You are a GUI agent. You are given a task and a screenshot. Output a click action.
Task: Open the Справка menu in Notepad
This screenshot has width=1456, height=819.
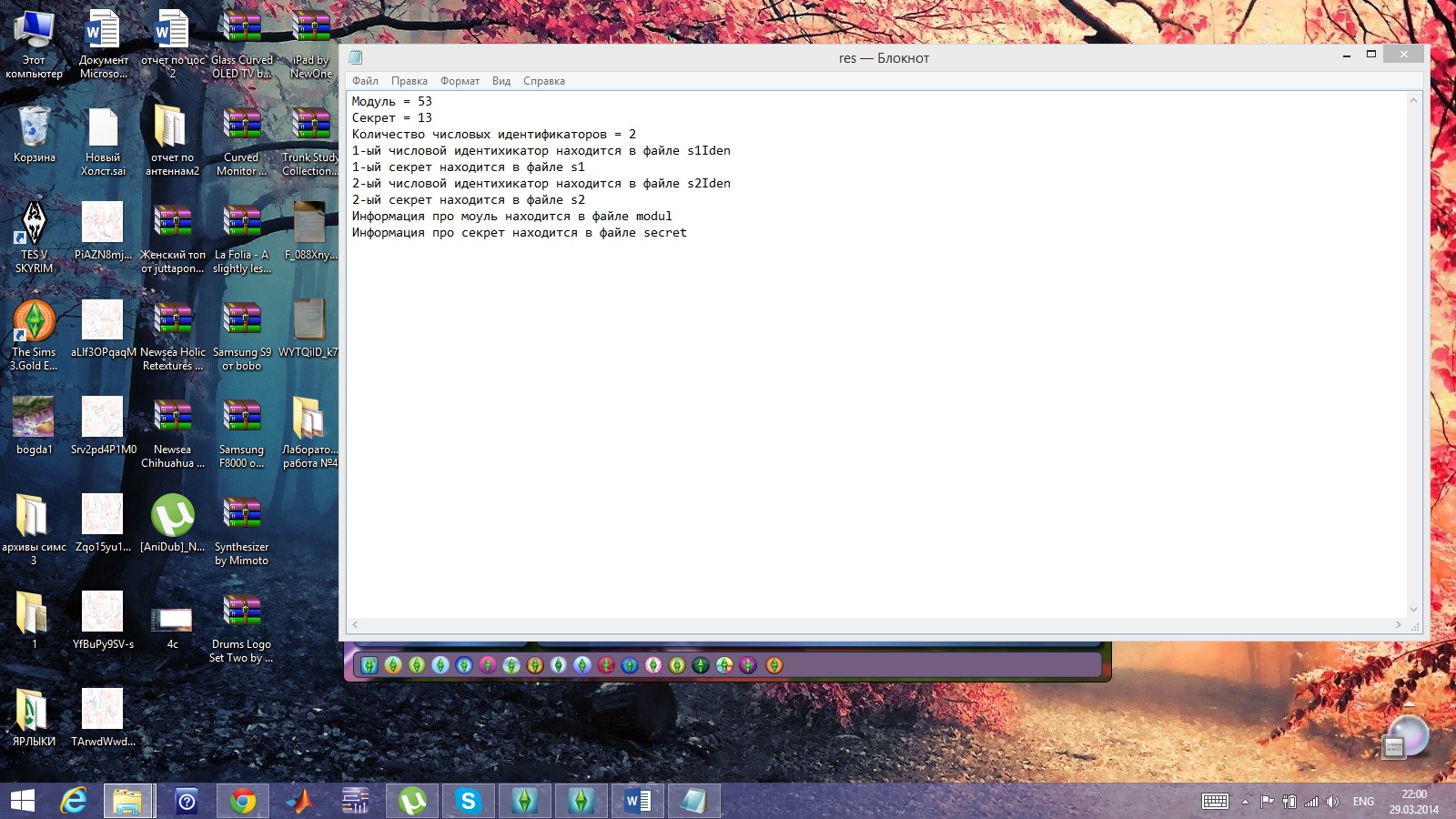click(544, 81)
